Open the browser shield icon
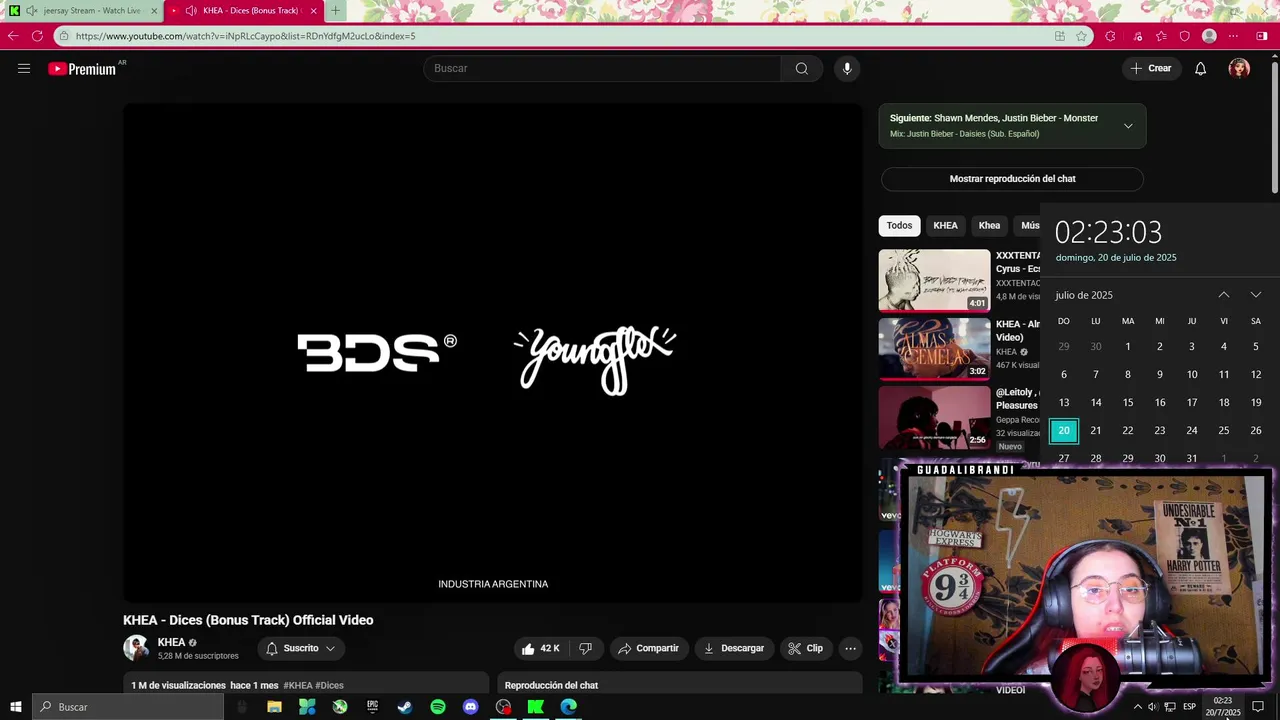 pos(1185,36)
